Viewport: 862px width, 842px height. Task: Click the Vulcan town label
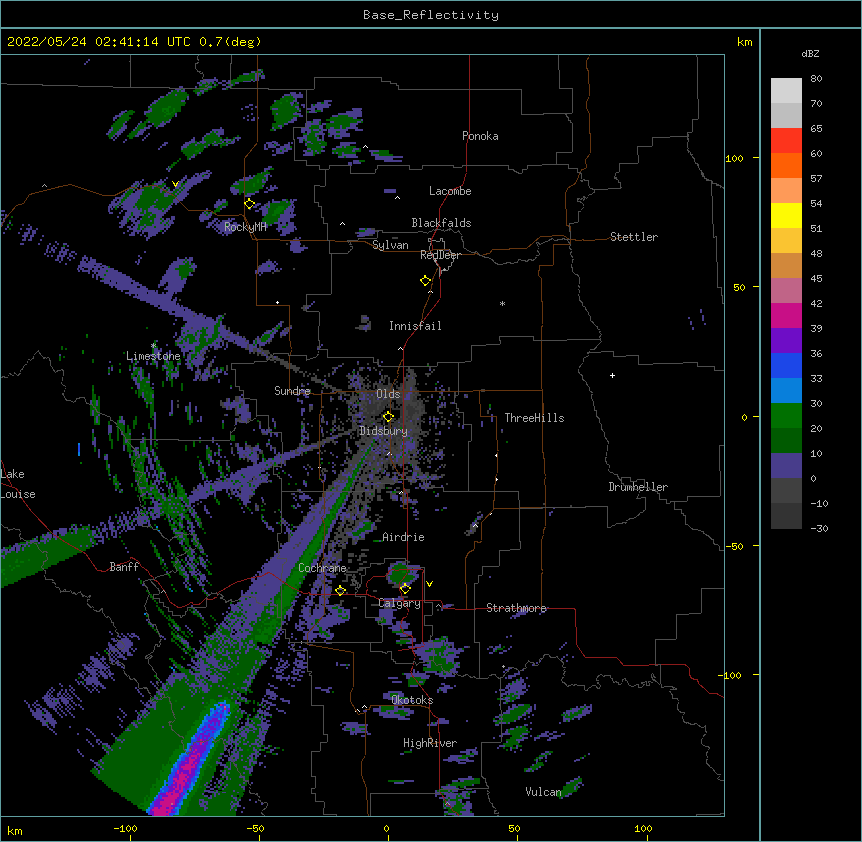(543, 792)
